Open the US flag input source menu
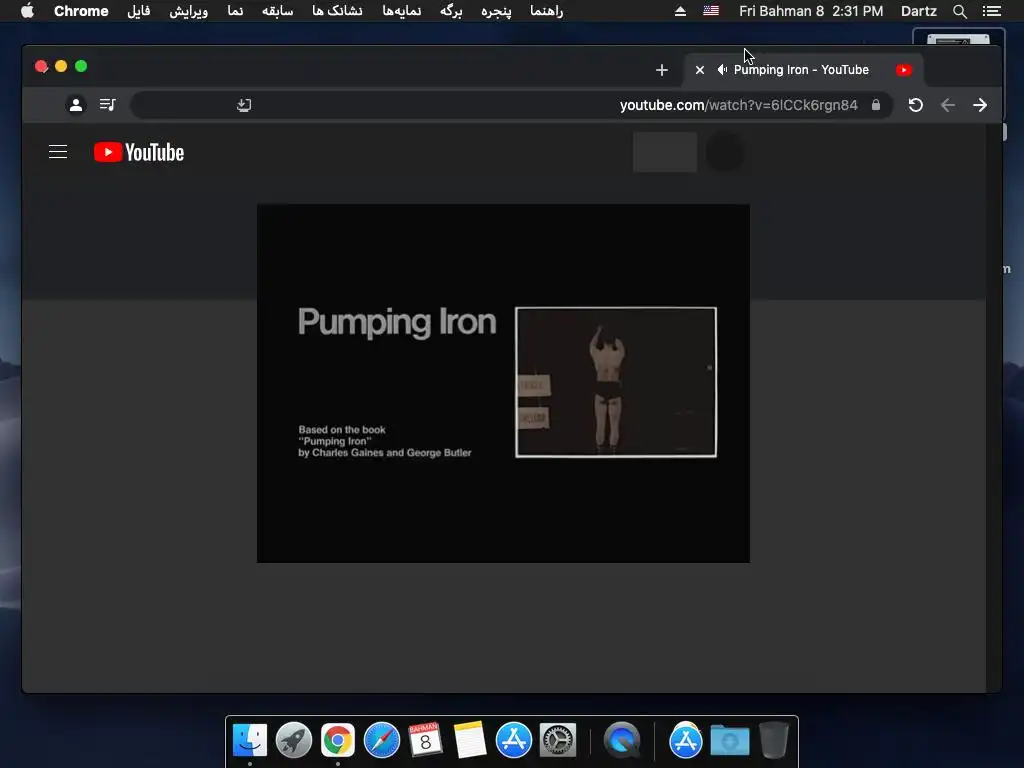The image size is (1024, 768). click(711, 11)
